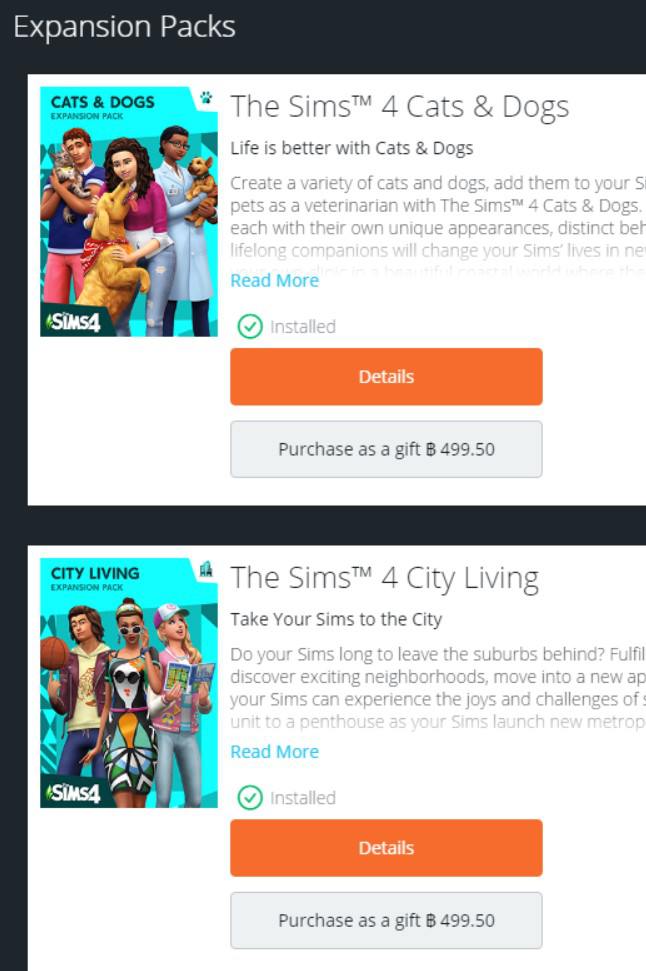
Task: Open Details for The Sims 4 Cats & Dogs
Action: click(x=386, y=377)
